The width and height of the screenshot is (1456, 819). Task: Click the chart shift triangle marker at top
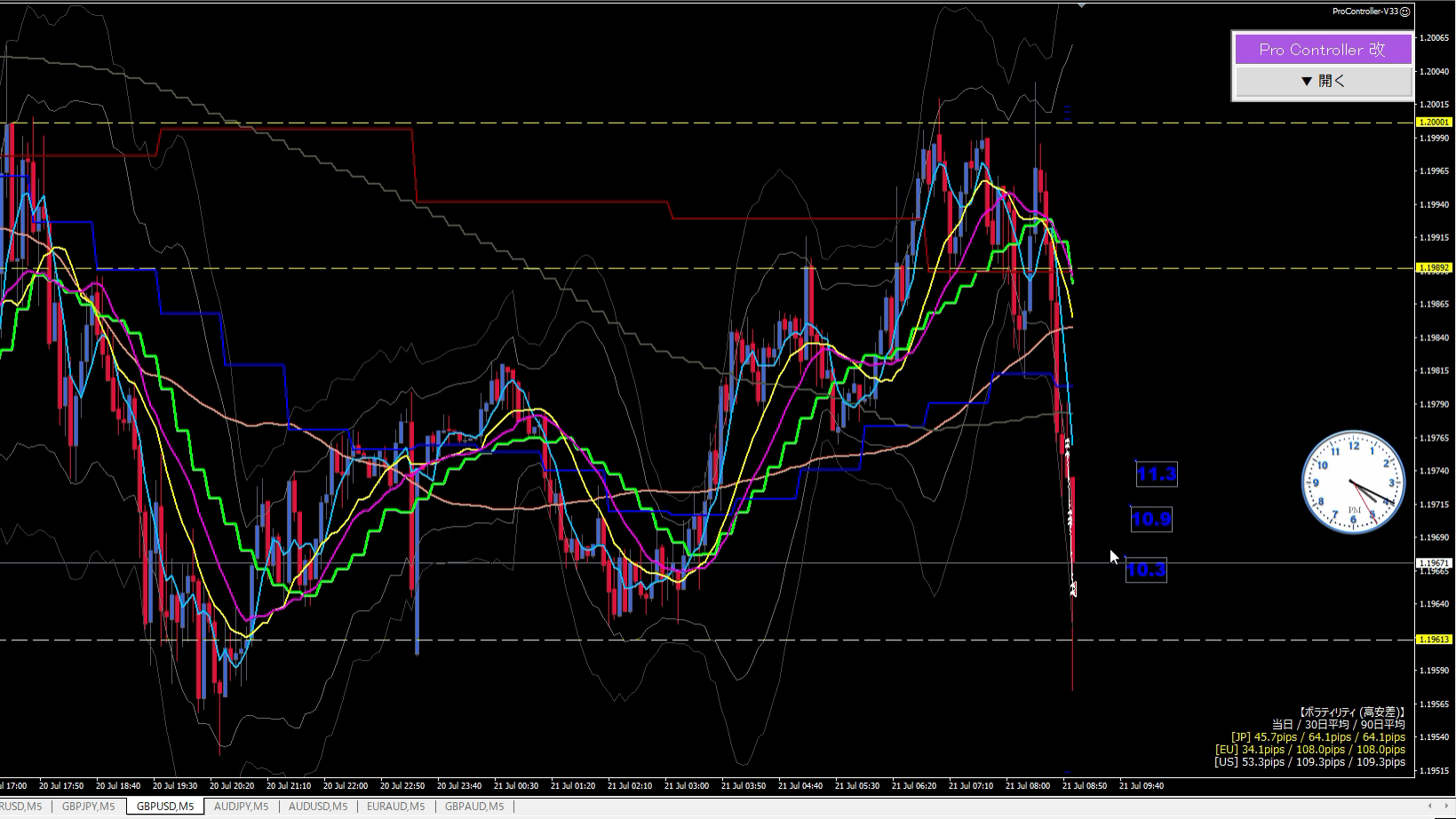coord(1081,5)
